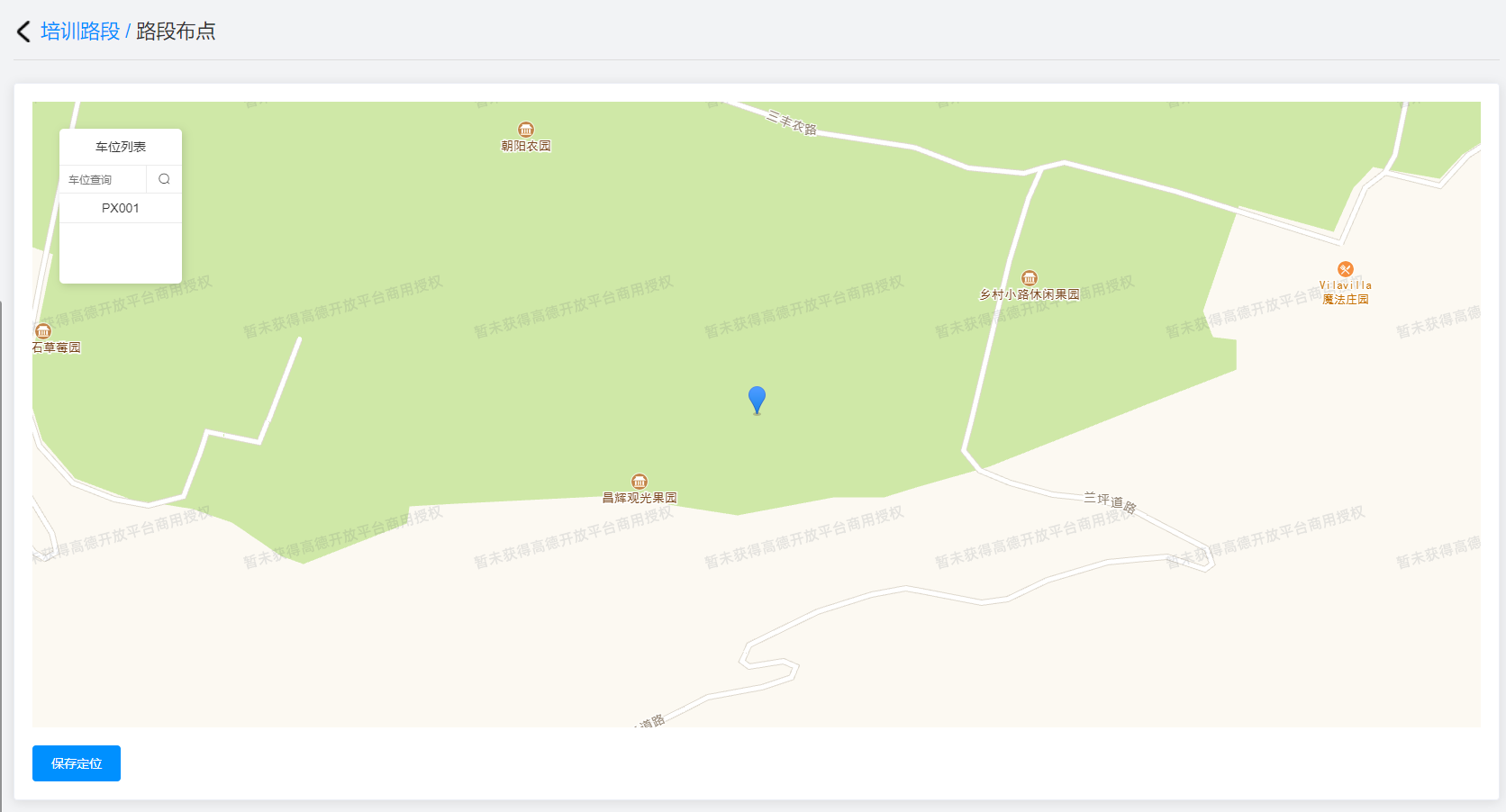Click the 昌辉观光果园 text label

[x=640, y=498]
